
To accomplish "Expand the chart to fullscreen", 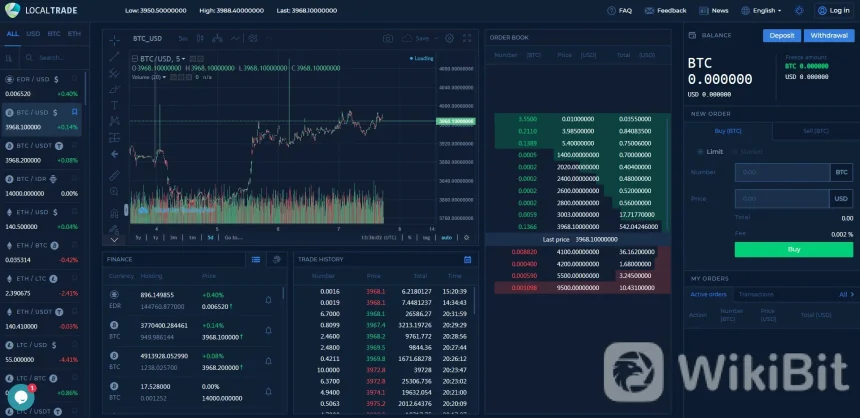I will 467,38.
